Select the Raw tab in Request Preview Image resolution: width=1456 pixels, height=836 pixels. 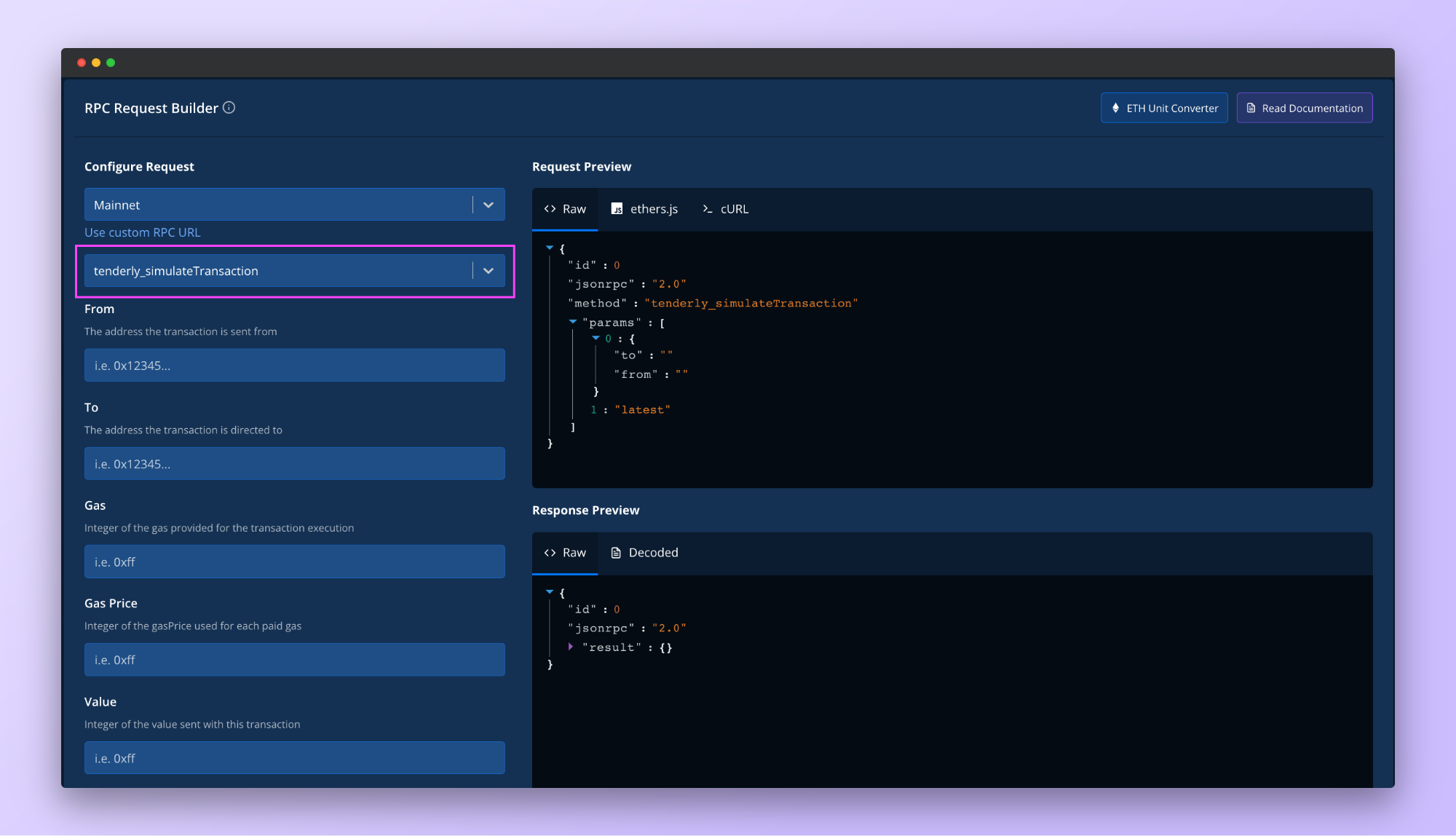click(x=565, y=209)
